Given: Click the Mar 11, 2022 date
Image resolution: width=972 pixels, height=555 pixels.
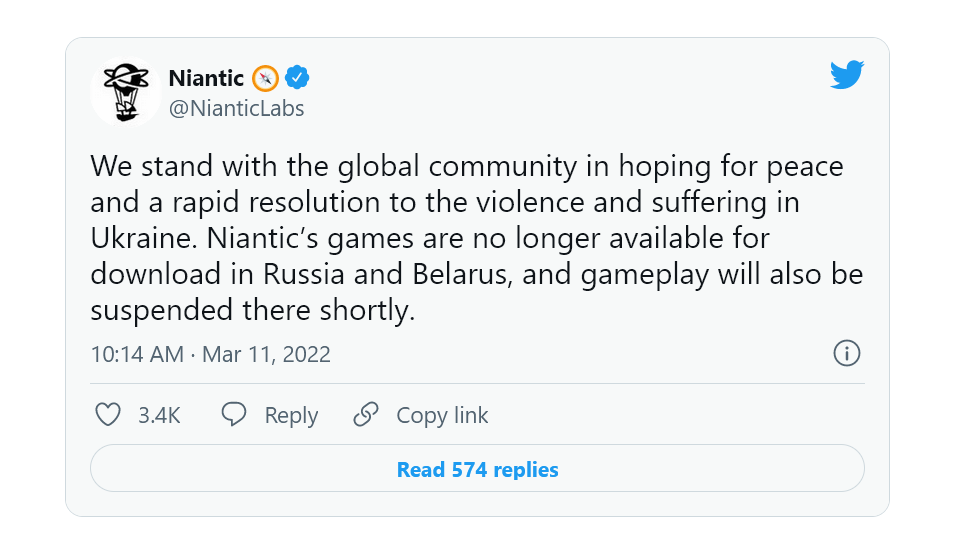Looking at the screenshot, I should point(267,354).
